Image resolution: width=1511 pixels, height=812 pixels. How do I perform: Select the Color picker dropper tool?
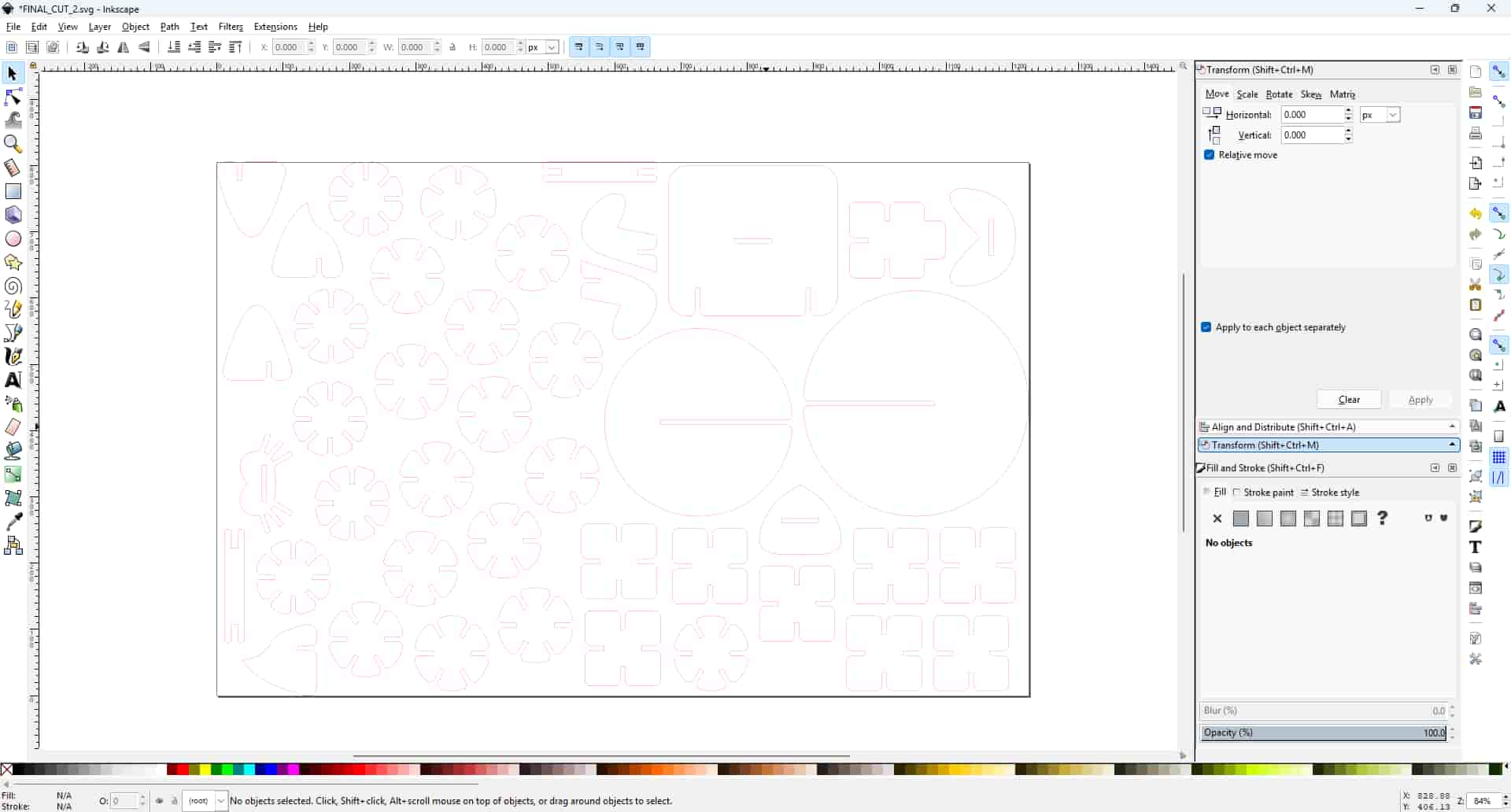(13, 522)
